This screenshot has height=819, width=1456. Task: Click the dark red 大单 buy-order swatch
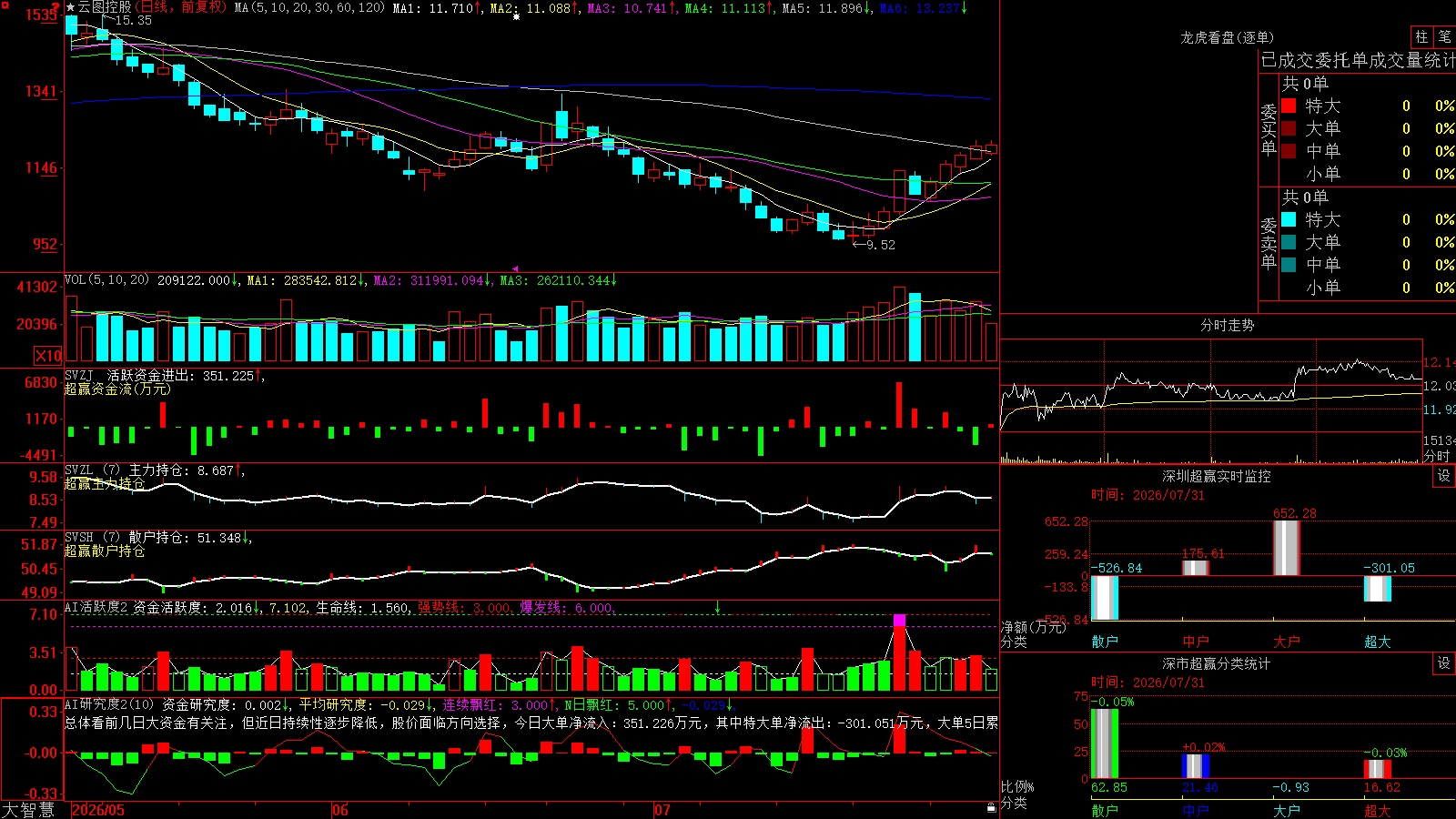1289,128
